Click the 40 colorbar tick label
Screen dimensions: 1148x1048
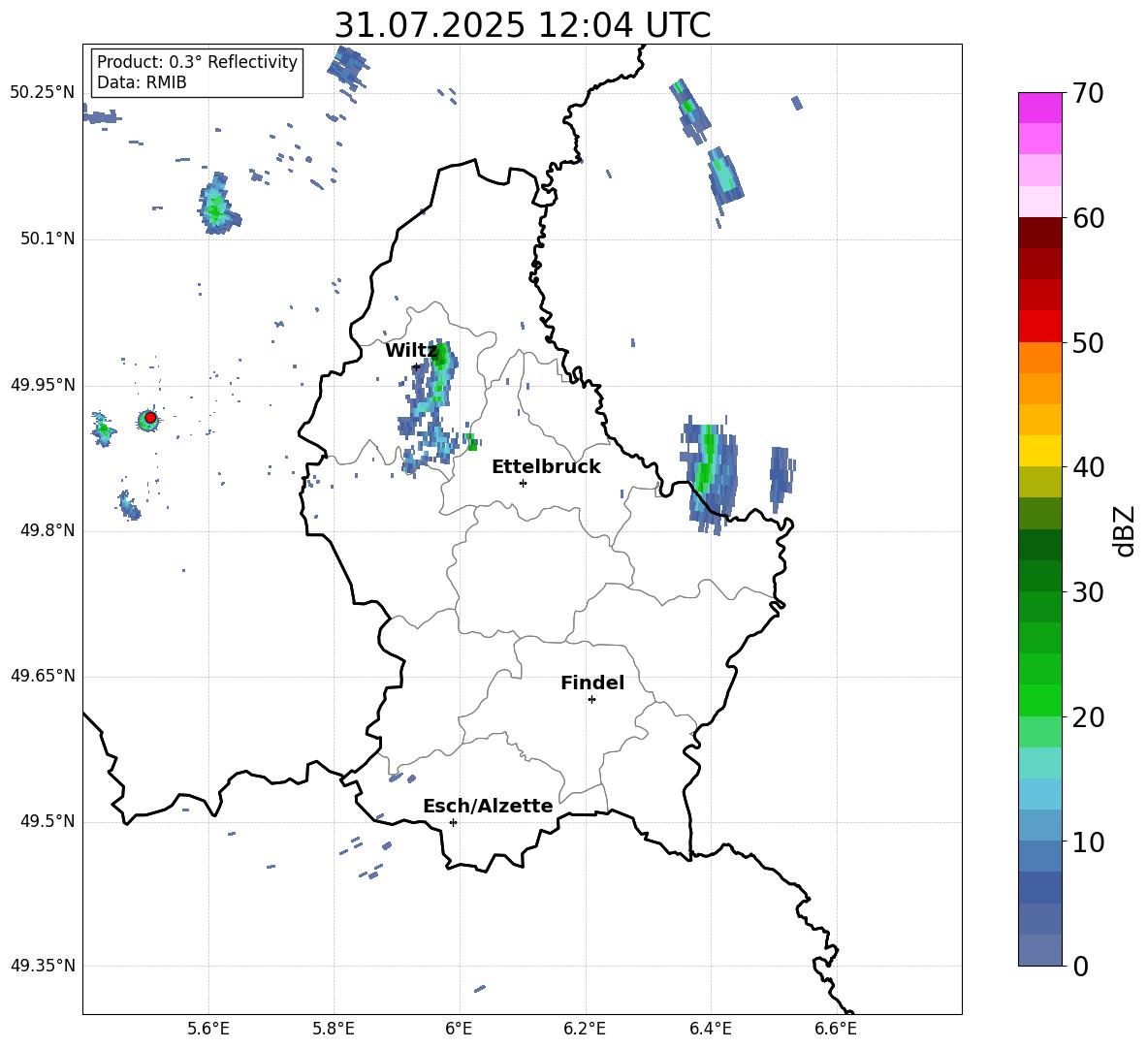(x=1088, y=467)
